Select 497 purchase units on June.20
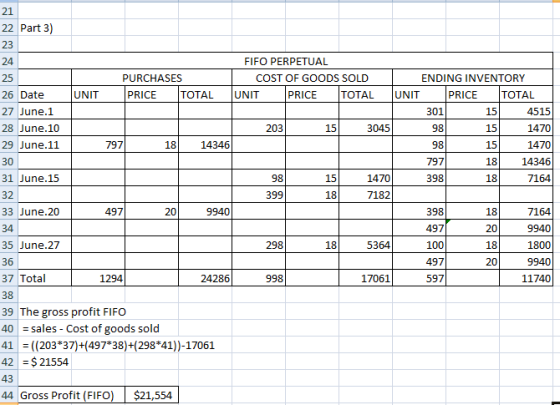This screenshot has width=560, height=405. [x=98, y=211]
